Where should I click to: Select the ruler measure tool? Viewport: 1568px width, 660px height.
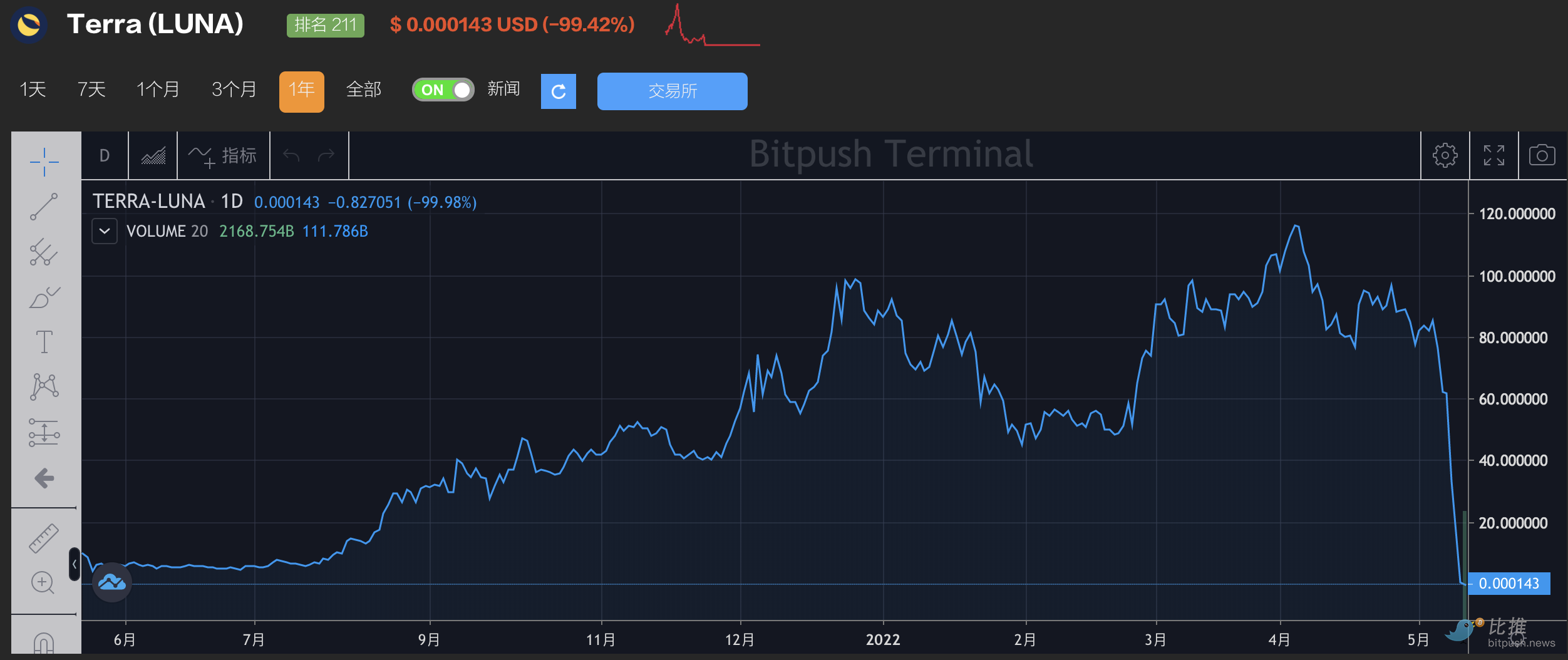(44, 538)
